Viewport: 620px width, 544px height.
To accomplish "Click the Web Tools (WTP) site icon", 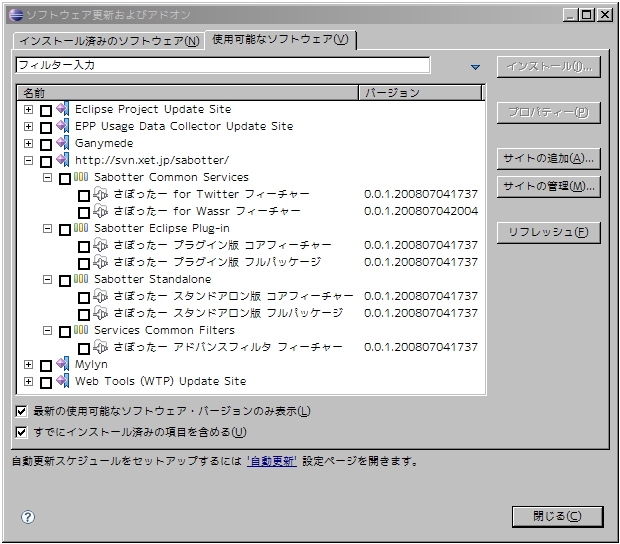I will coord(63,381).
